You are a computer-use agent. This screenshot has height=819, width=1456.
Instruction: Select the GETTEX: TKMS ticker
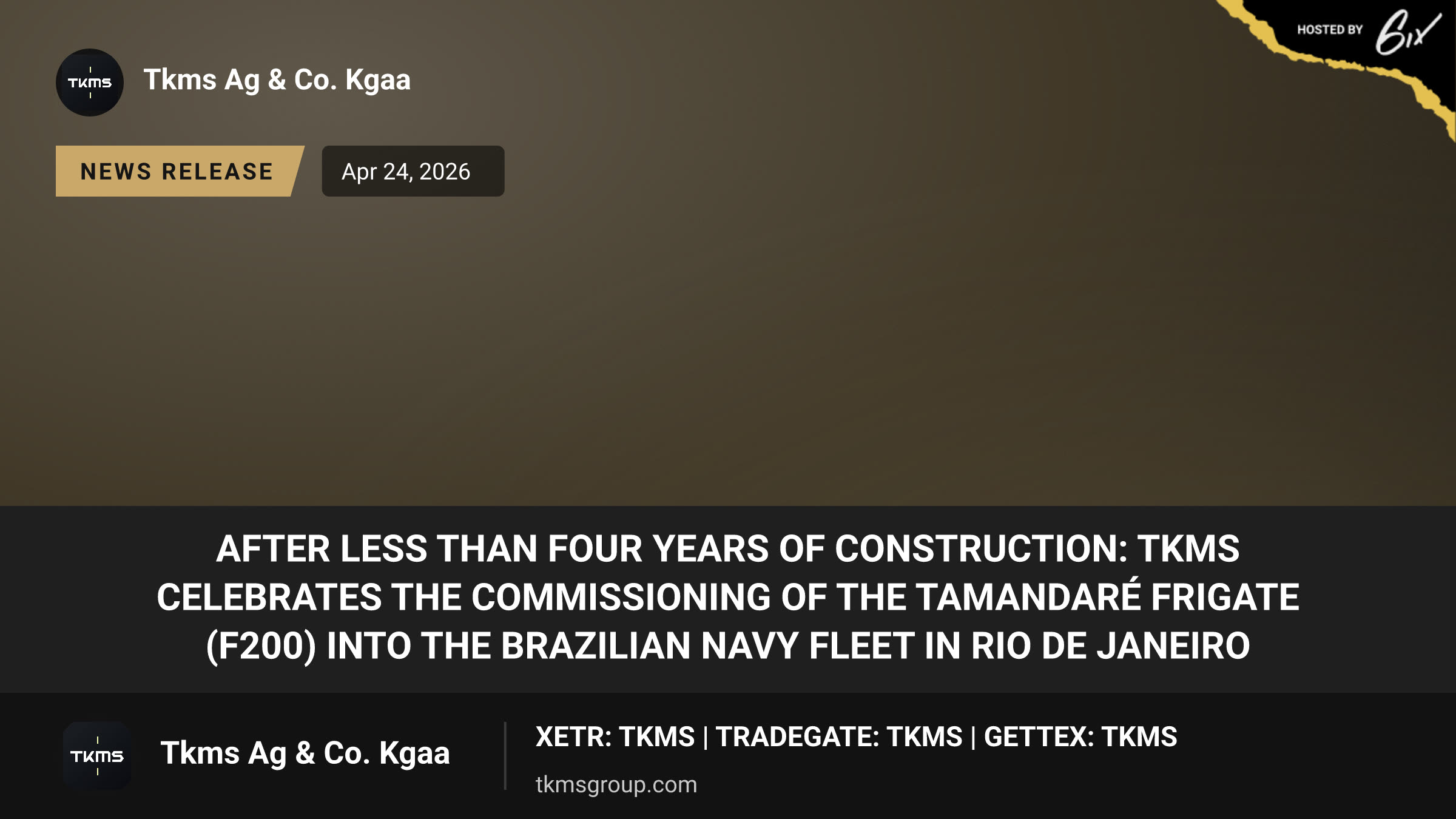tap(1080, 737)
